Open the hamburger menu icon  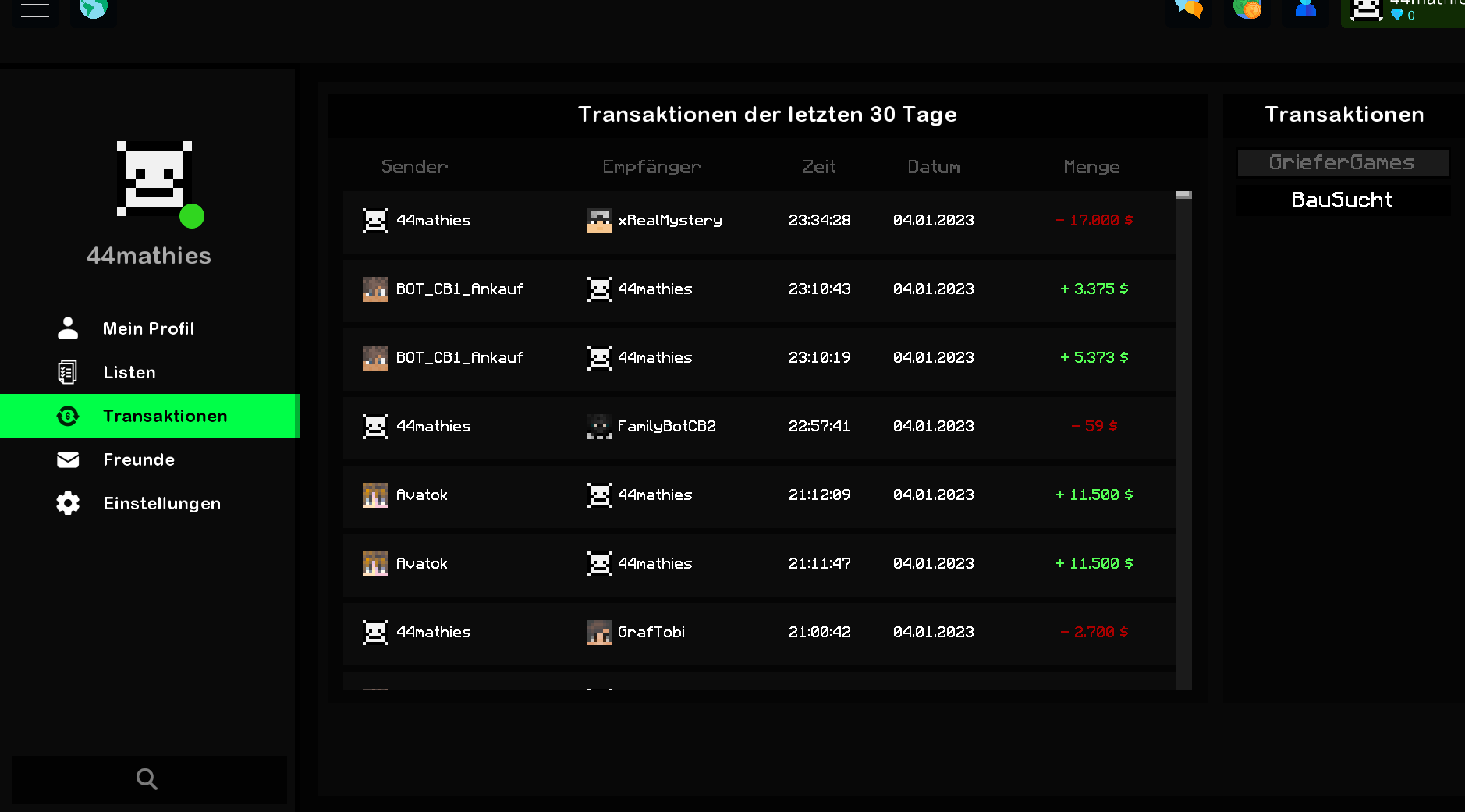point(35,9)
